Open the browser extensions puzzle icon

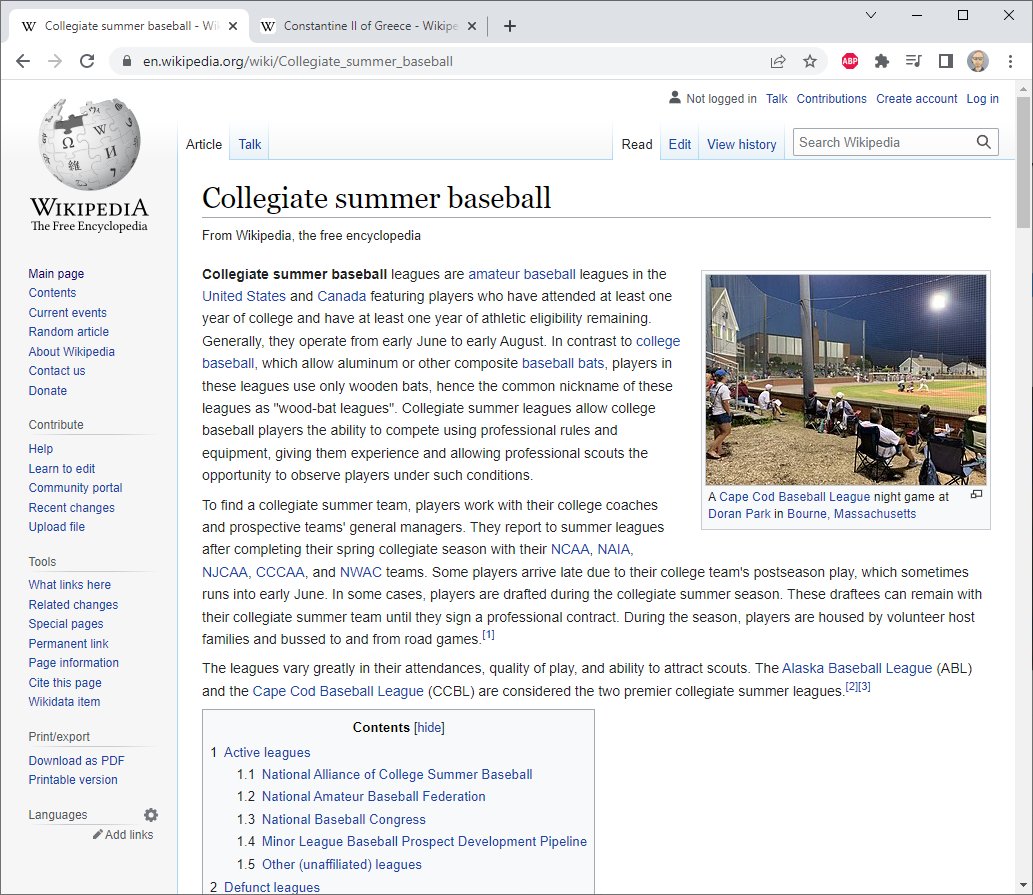click(881, 61)
